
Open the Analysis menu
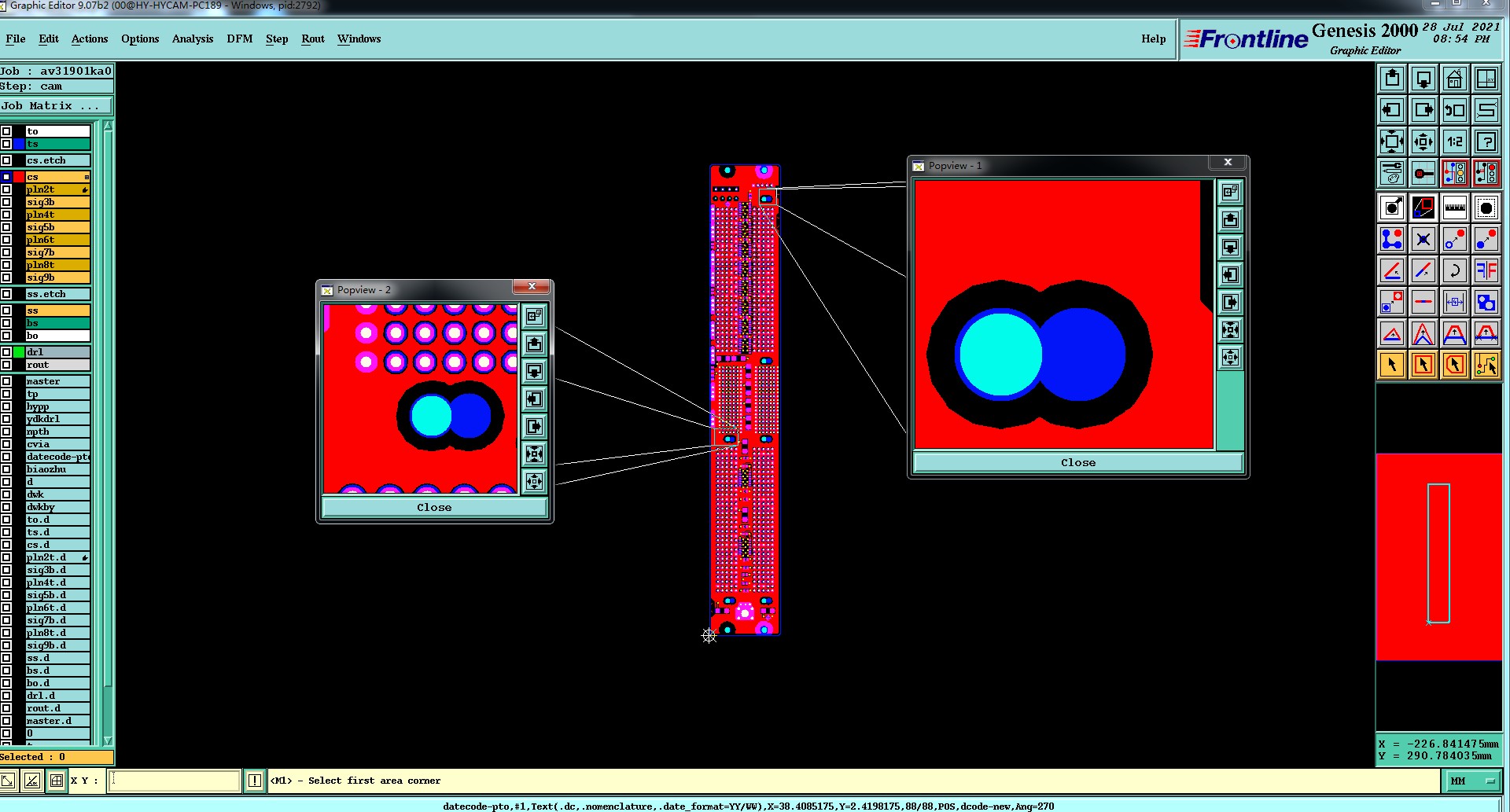point(193,39)
